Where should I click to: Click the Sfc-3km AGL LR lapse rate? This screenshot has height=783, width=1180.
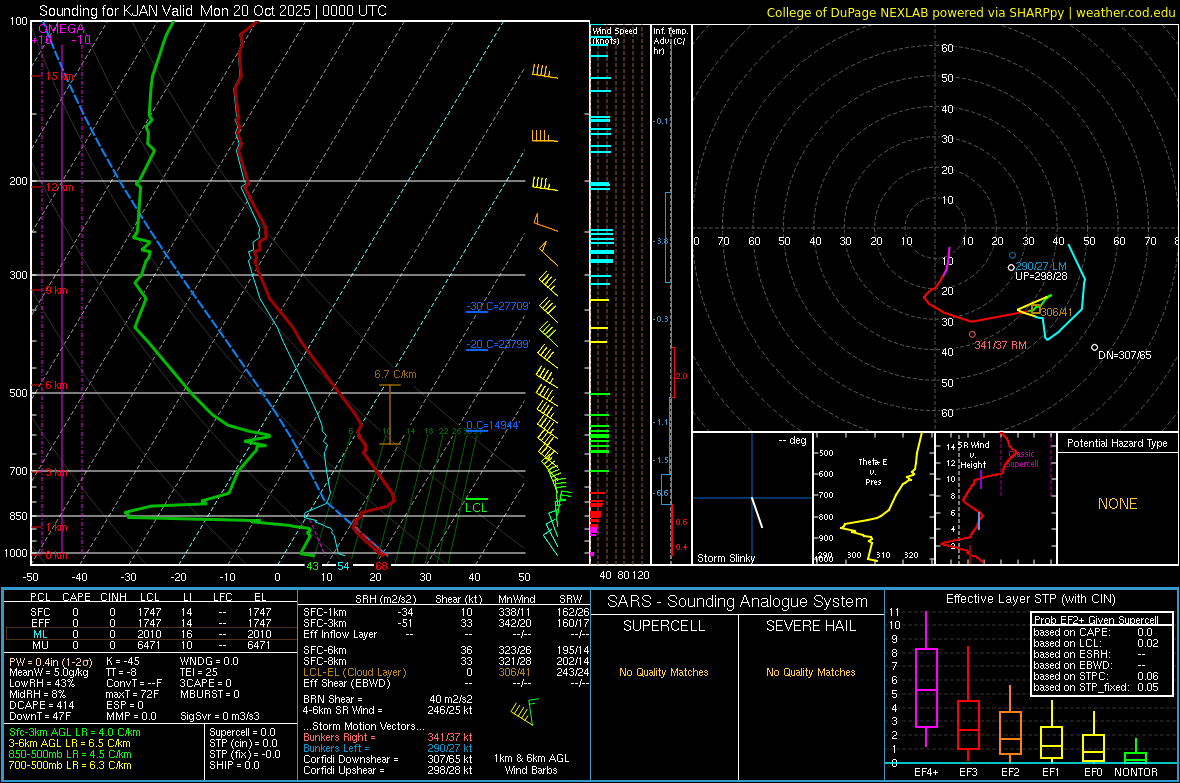pos(75,732)
